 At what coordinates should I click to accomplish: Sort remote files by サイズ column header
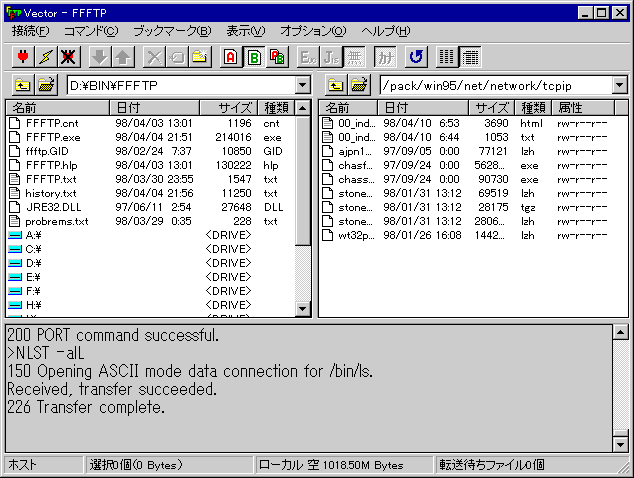click(x=491, y=108)
